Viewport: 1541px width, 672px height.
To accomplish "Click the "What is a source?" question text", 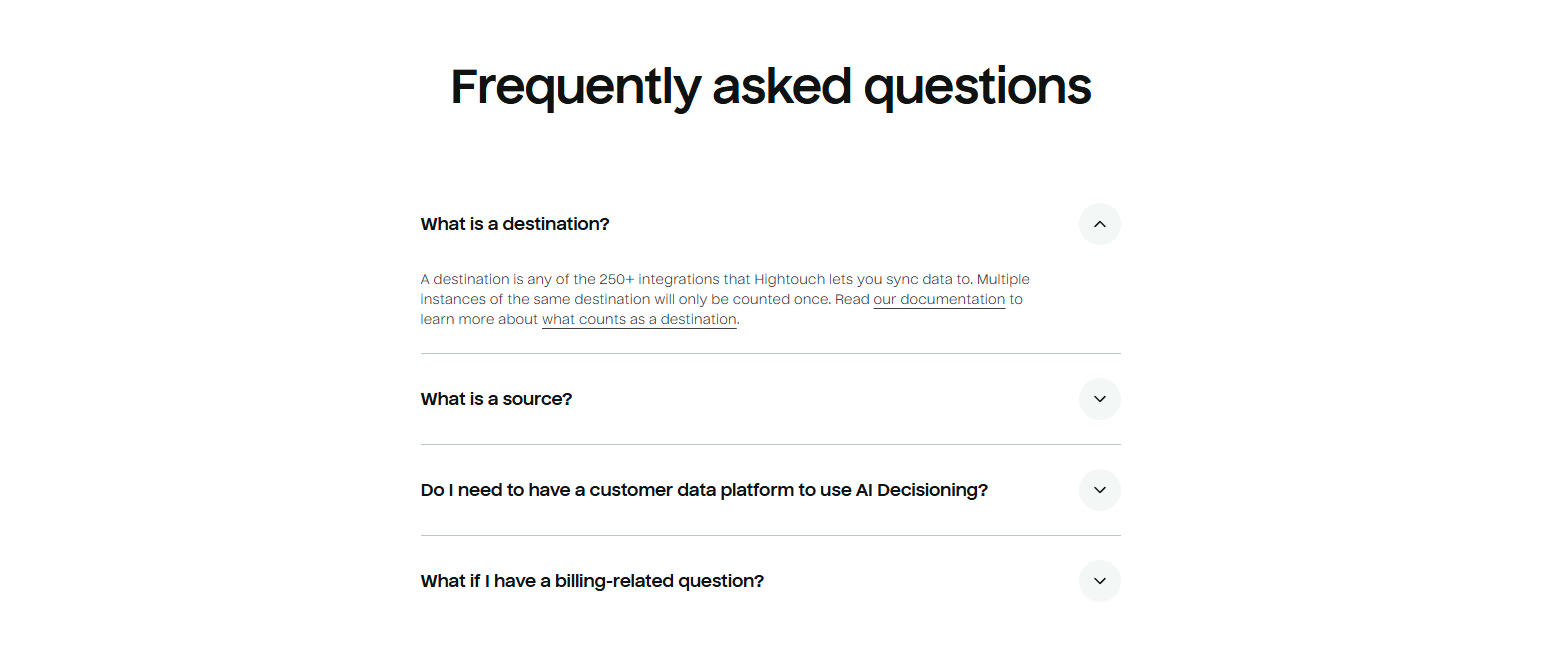I will pyautogui.click(x=496, y=399).
